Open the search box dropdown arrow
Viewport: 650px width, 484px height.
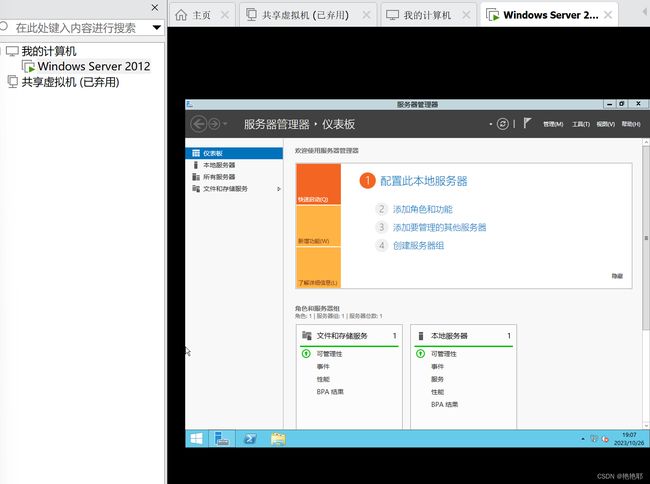pyautogui.click(x=157, y=28)
